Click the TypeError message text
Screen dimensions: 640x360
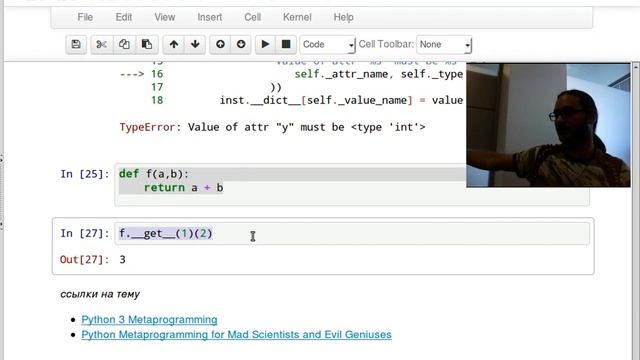tap(272, 127)
